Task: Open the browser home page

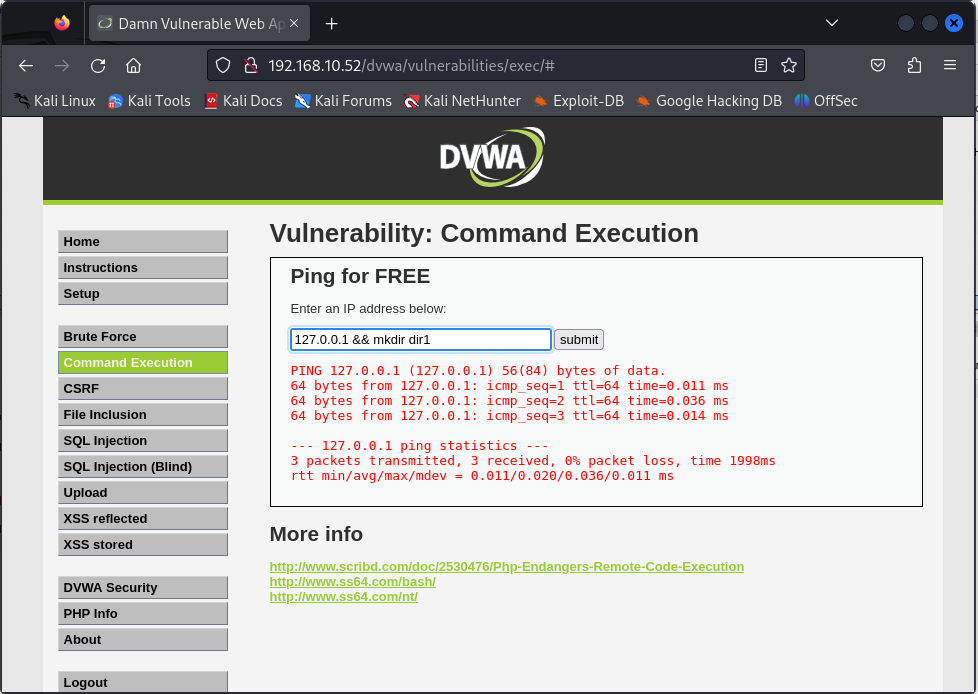Action: tap(133, 65)
